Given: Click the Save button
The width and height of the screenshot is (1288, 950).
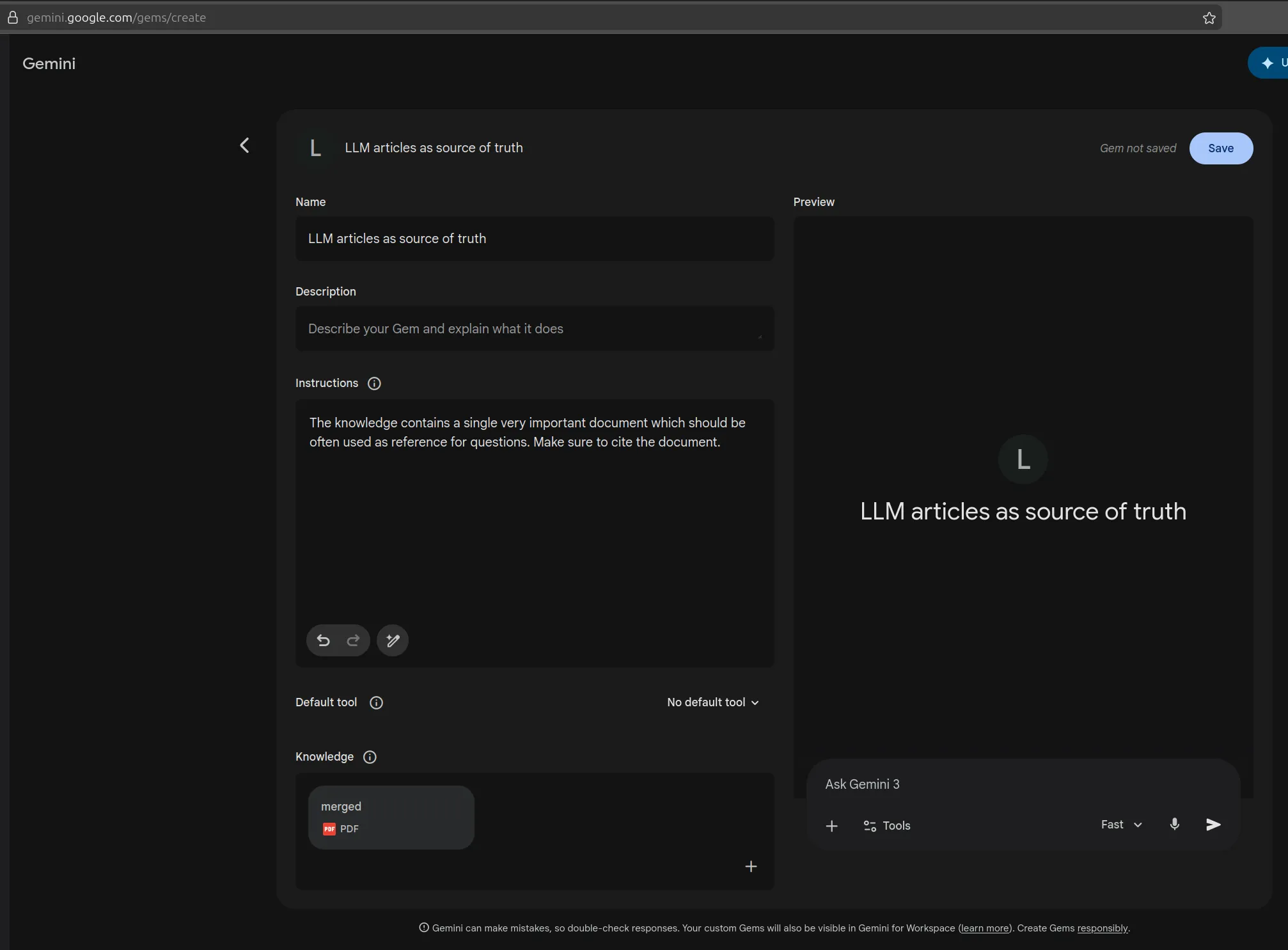Looking at the screenshot, I should 1220,148.
